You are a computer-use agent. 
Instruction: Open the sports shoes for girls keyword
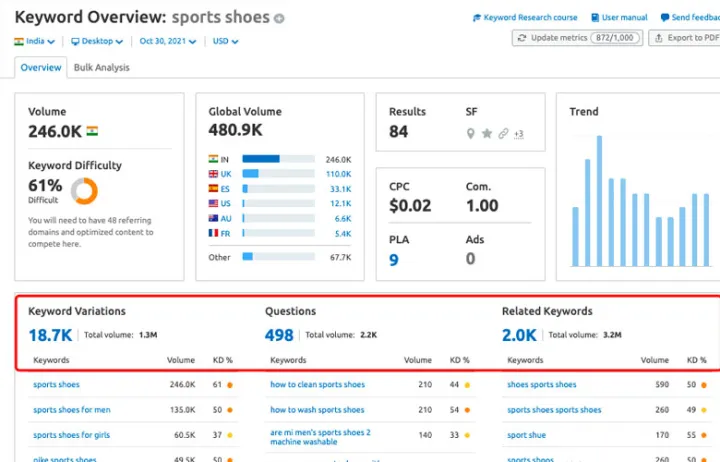71,435
